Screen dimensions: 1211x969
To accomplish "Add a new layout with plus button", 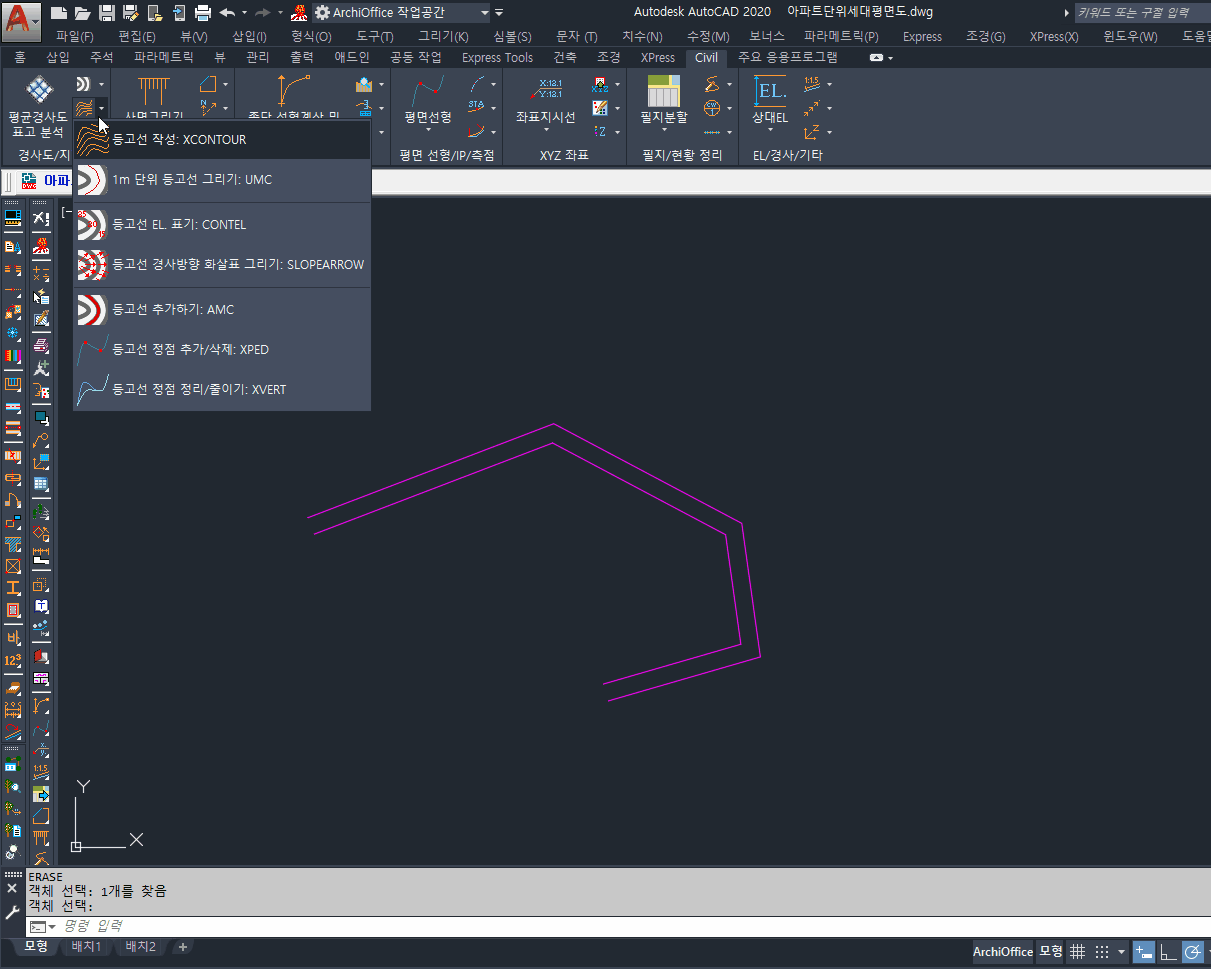I will [x=182, y=946].
